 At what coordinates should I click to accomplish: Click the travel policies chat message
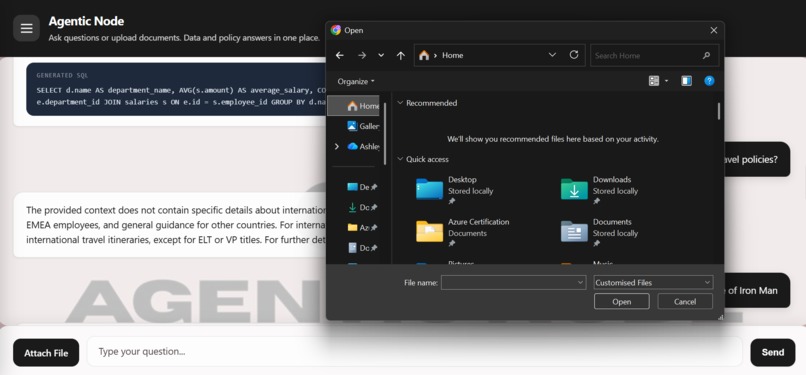click(757, 159)
